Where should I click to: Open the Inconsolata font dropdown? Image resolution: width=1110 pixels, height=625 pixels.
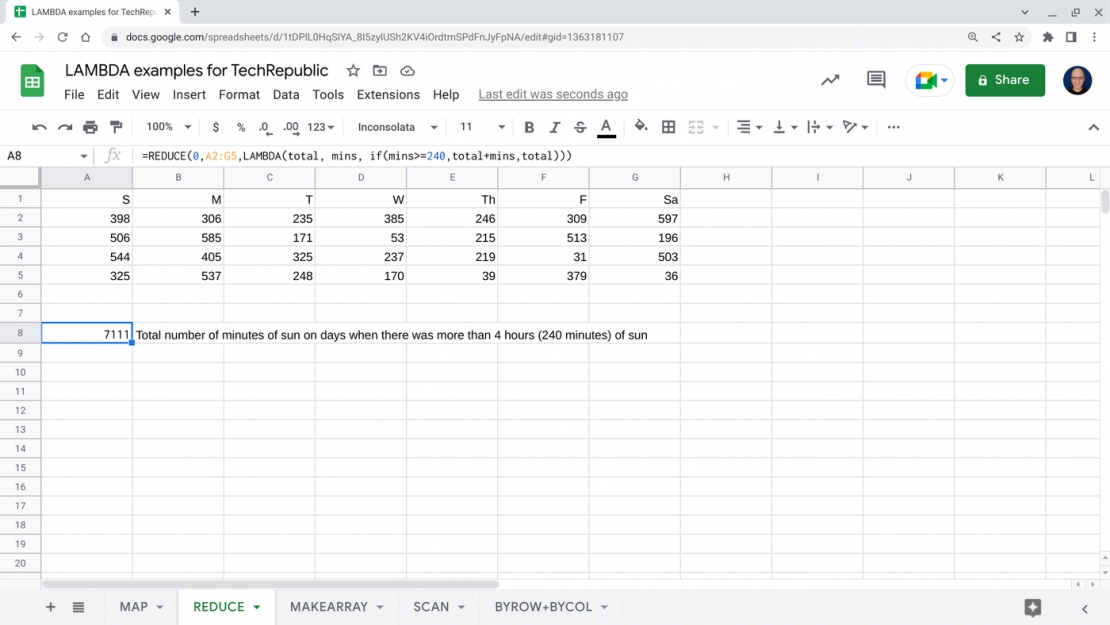tap(395, 127)
